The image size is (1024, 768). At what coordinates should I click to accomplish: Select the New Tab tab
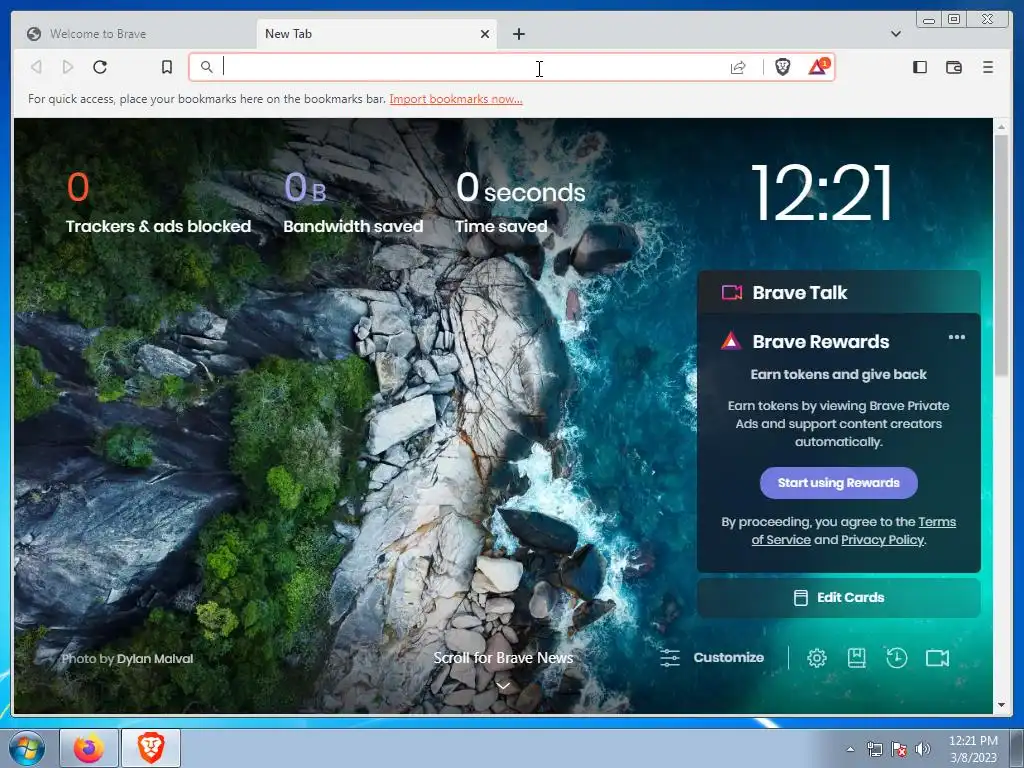(376, 34)
